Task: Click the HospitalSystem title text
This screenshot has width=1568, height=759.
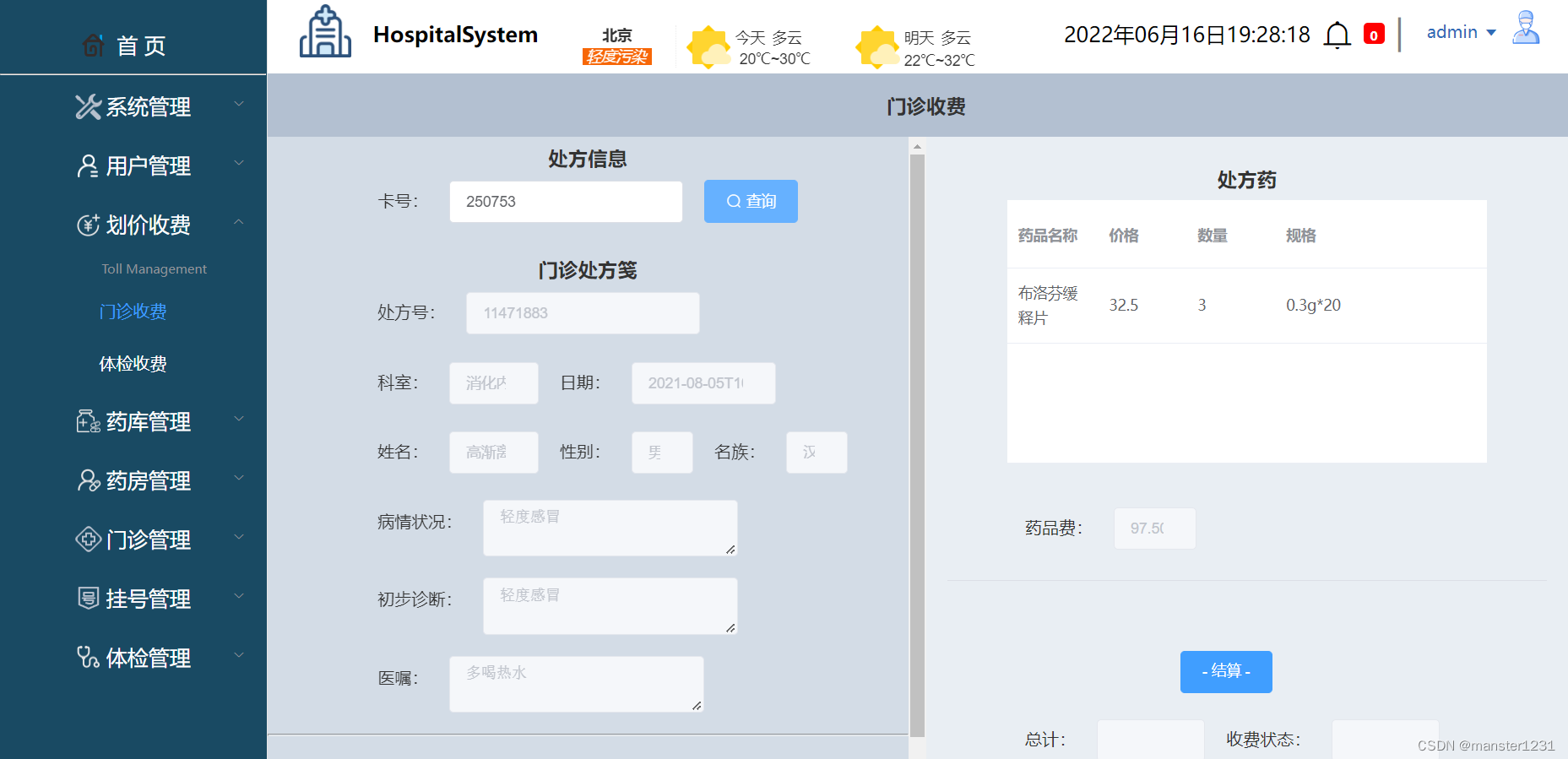Action: 455,35
